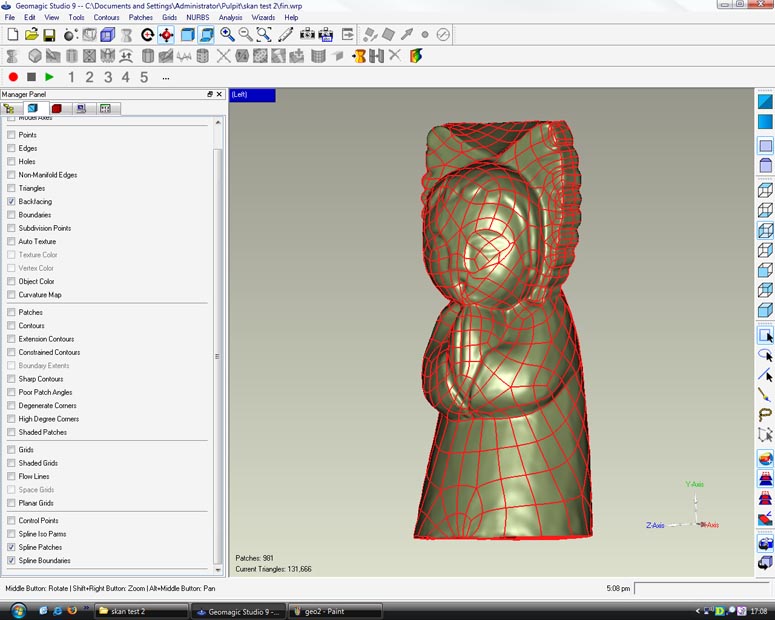This screenshot has height=620, width=775.
Task: Click macro slot number 3
Action: (x=108, y=77)
